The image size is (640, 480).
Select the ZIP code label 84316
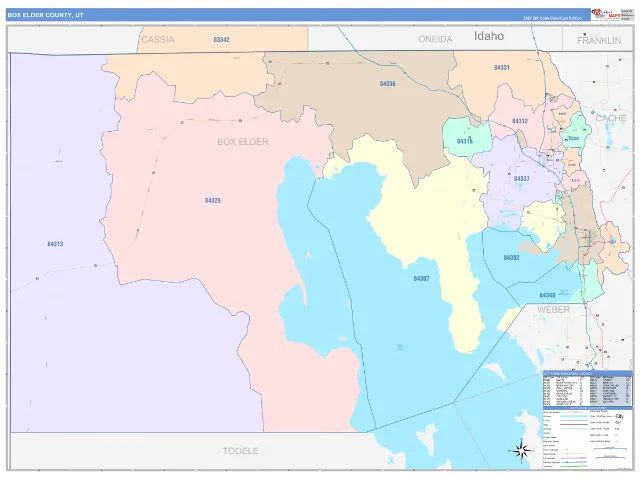tap(464, 141)
